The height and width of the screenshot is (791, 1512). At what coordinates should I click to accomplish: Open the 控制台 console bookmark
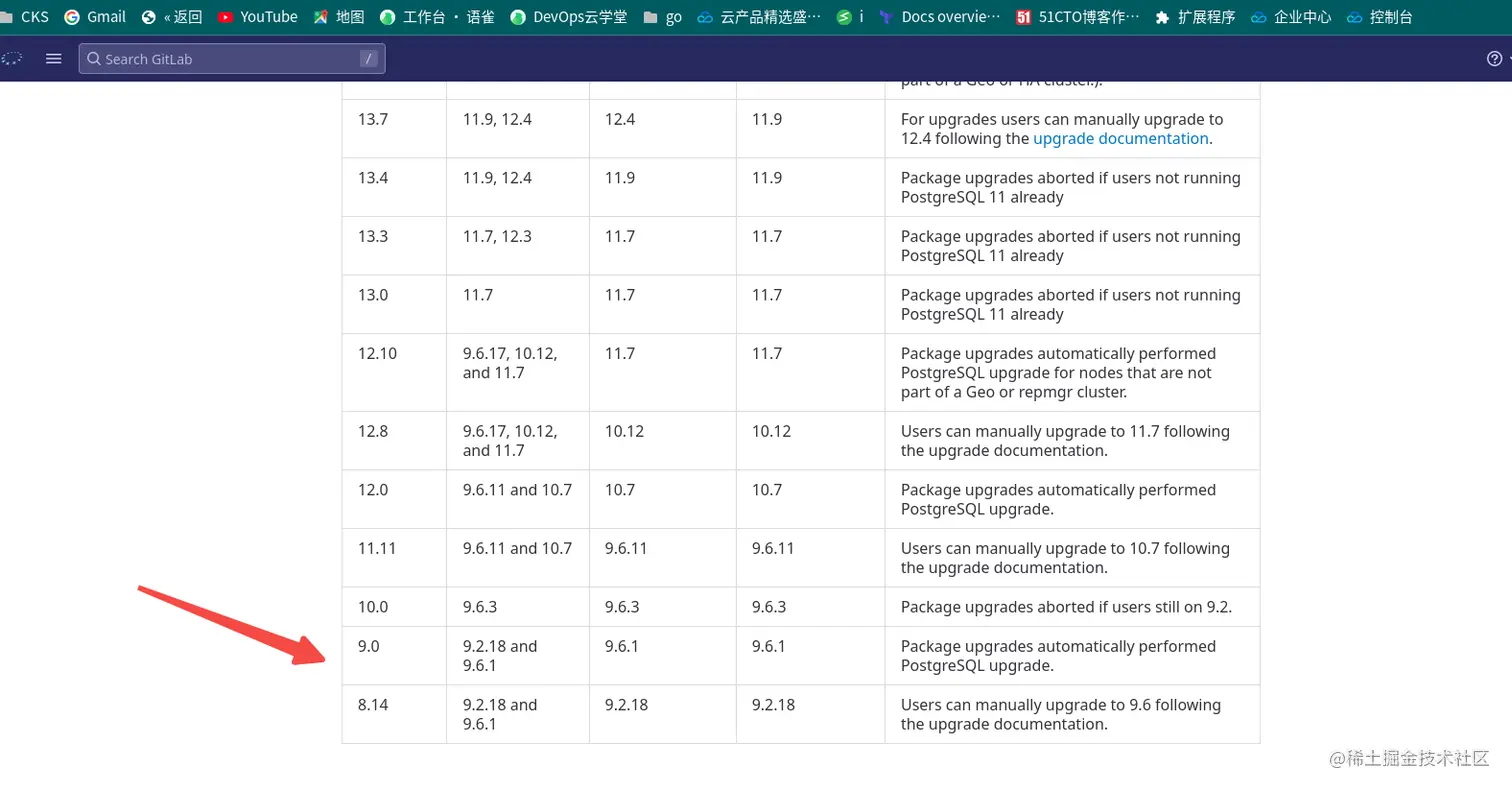pos(1380,16)
